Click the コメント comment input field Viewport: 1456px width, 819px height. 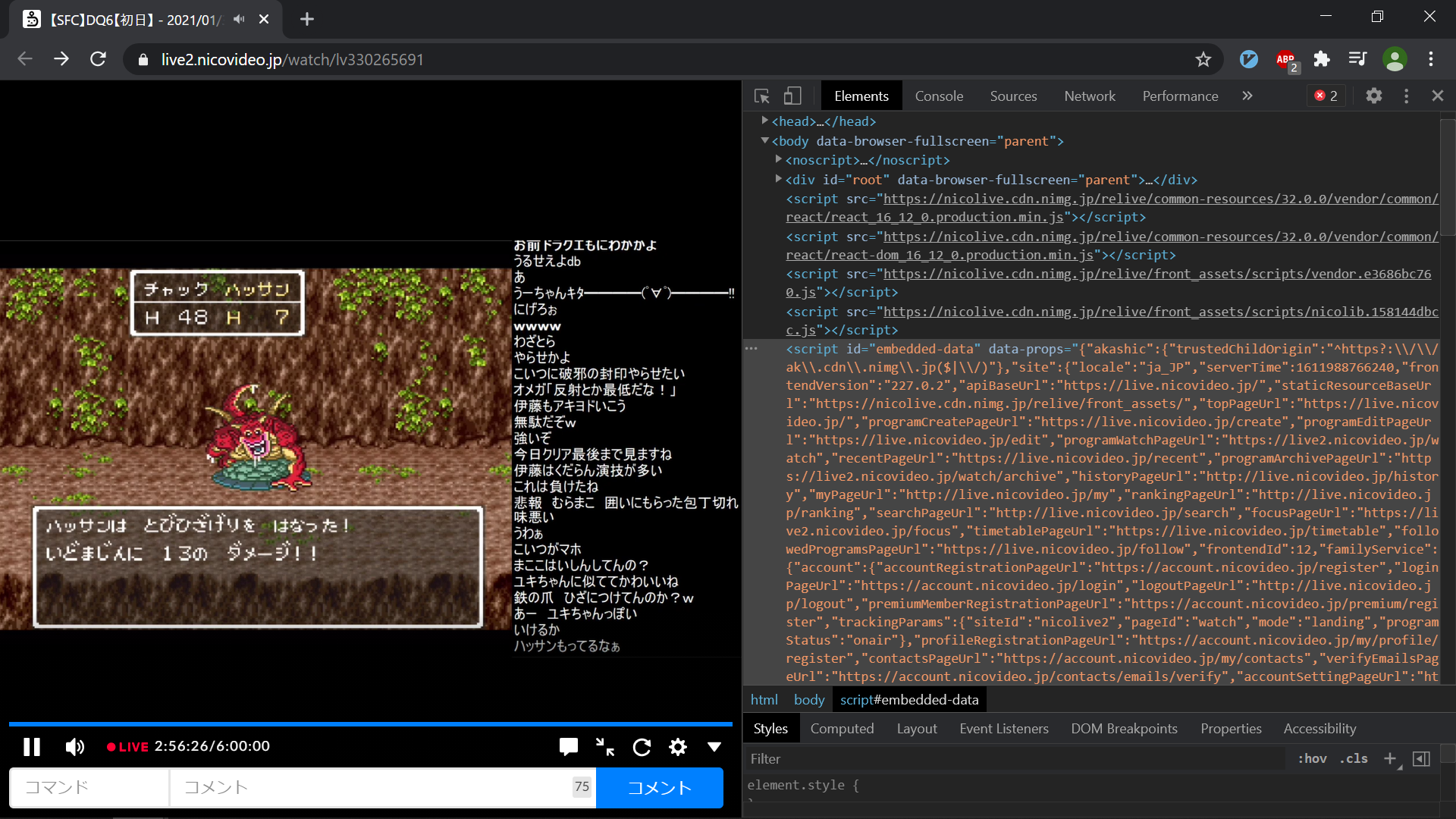click(383, 787)
